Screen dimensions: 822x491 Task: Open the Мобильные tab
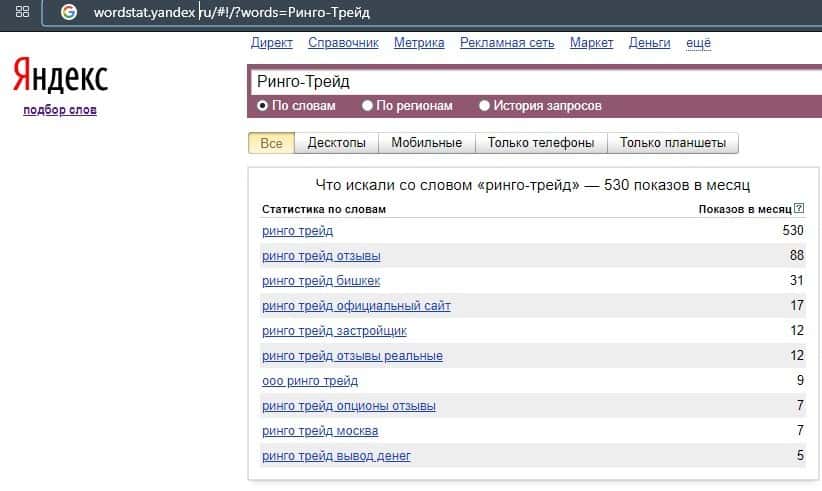point(426,143)
